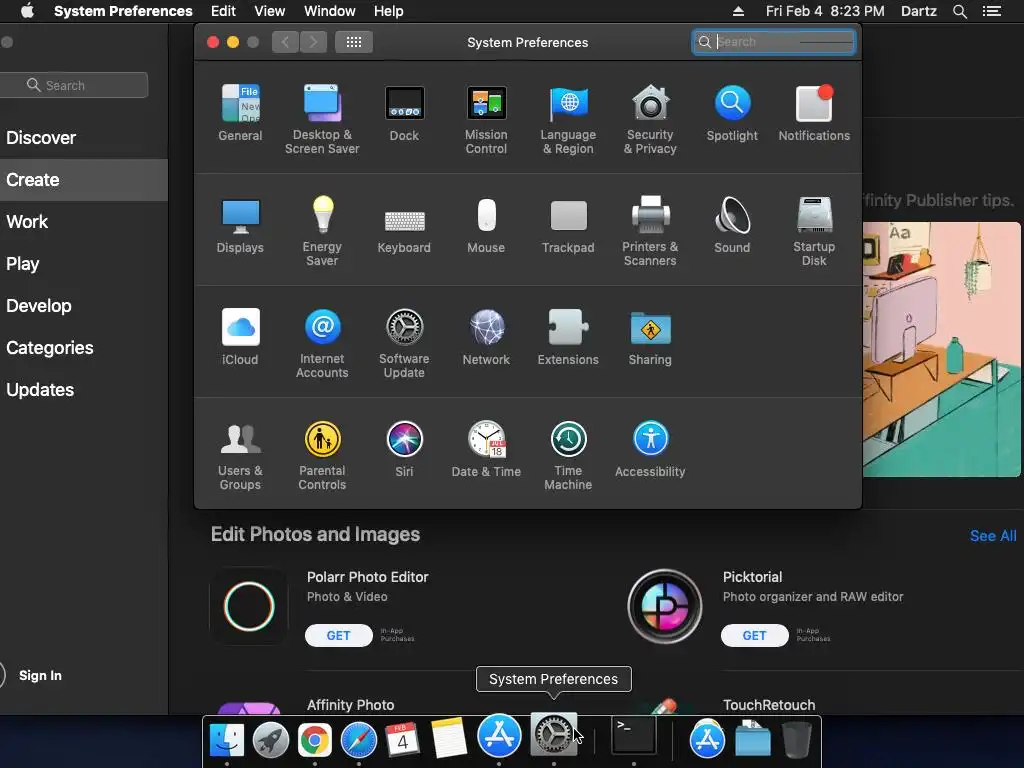Open Security & Privacy preferences
Screen dimensions: 1024x768
(x=650, y=119)
